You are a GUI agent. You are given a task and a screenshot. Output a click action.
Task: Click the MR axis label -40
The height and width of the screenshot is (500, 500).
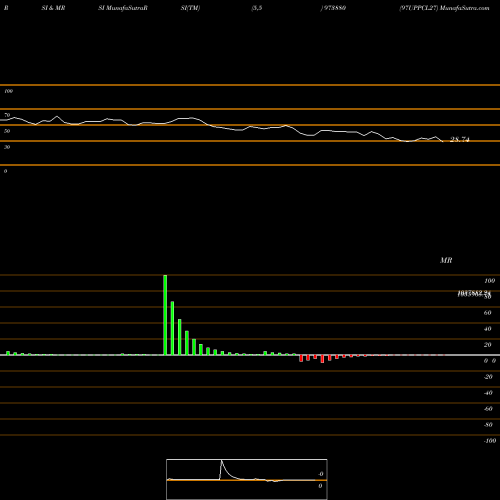click(488, 393)
